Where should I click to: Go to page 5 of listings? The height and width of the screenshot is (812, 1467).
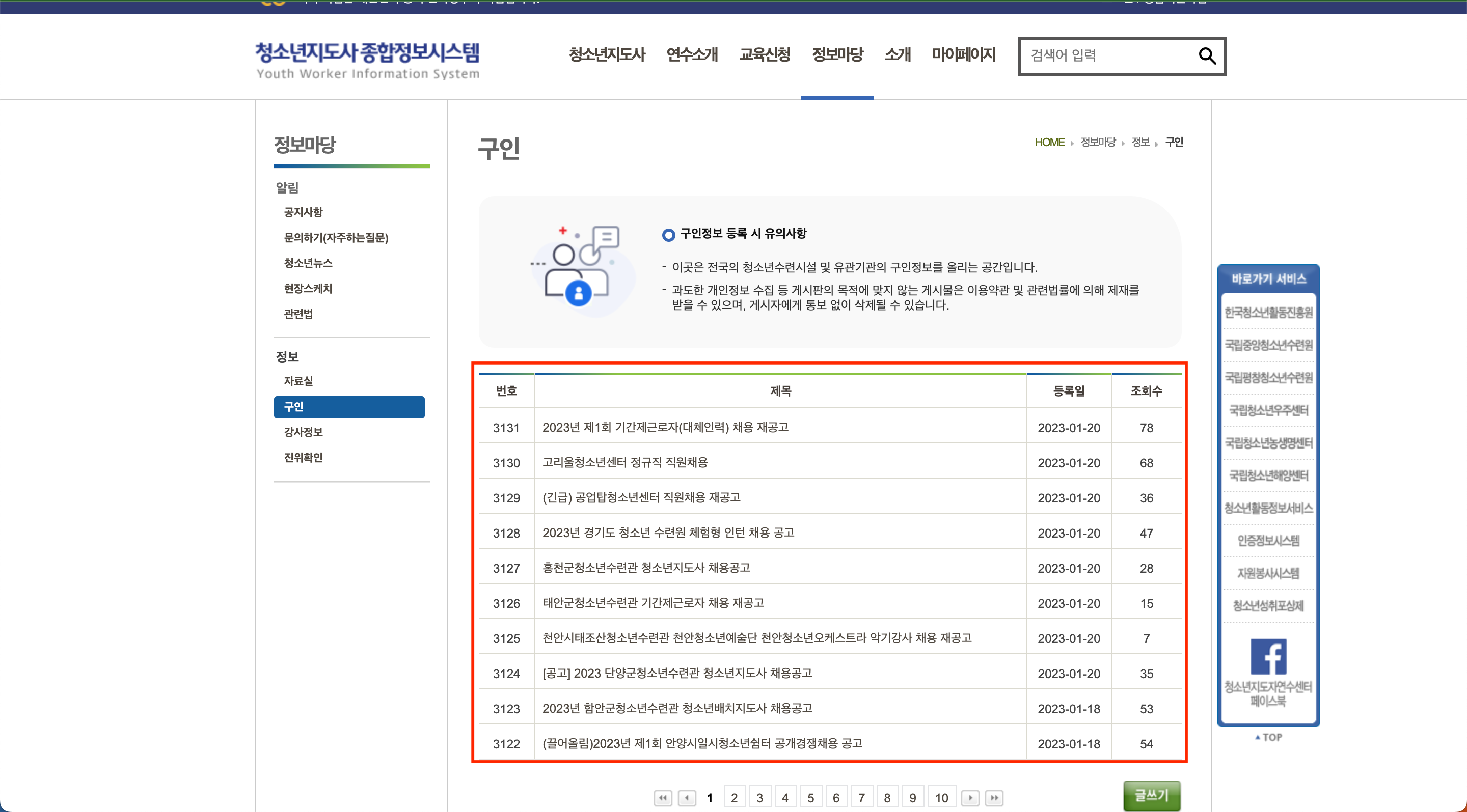810,798
